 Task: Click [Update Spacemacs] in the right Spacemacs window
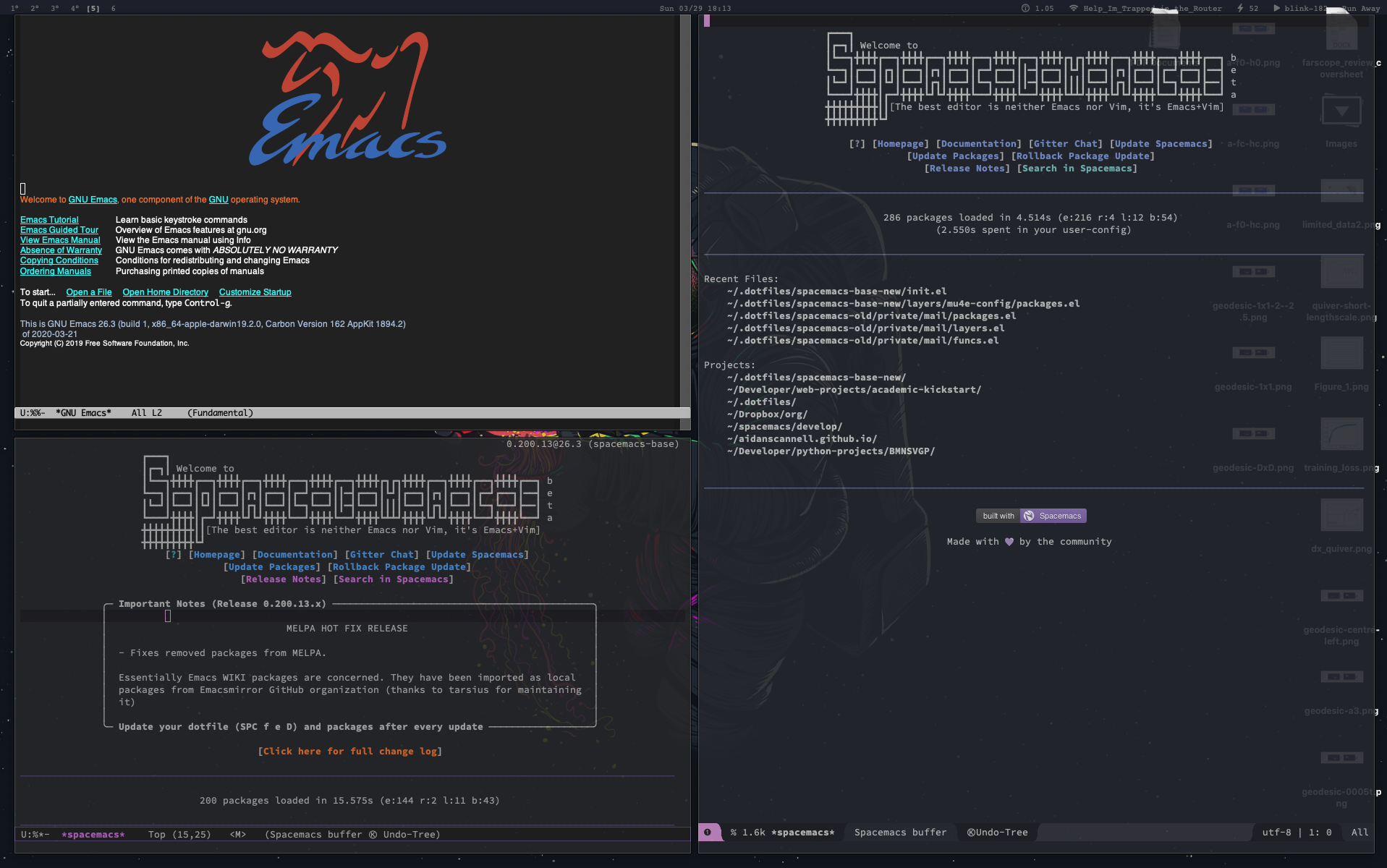1161,144
